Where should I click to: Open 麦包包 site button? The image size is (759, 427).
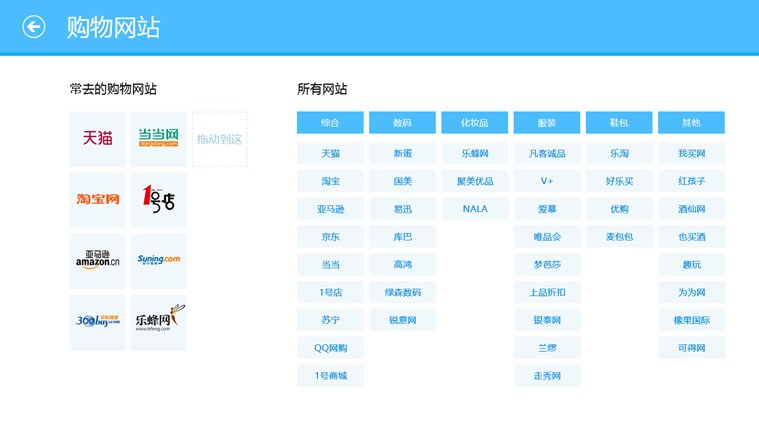pos(619,237)
